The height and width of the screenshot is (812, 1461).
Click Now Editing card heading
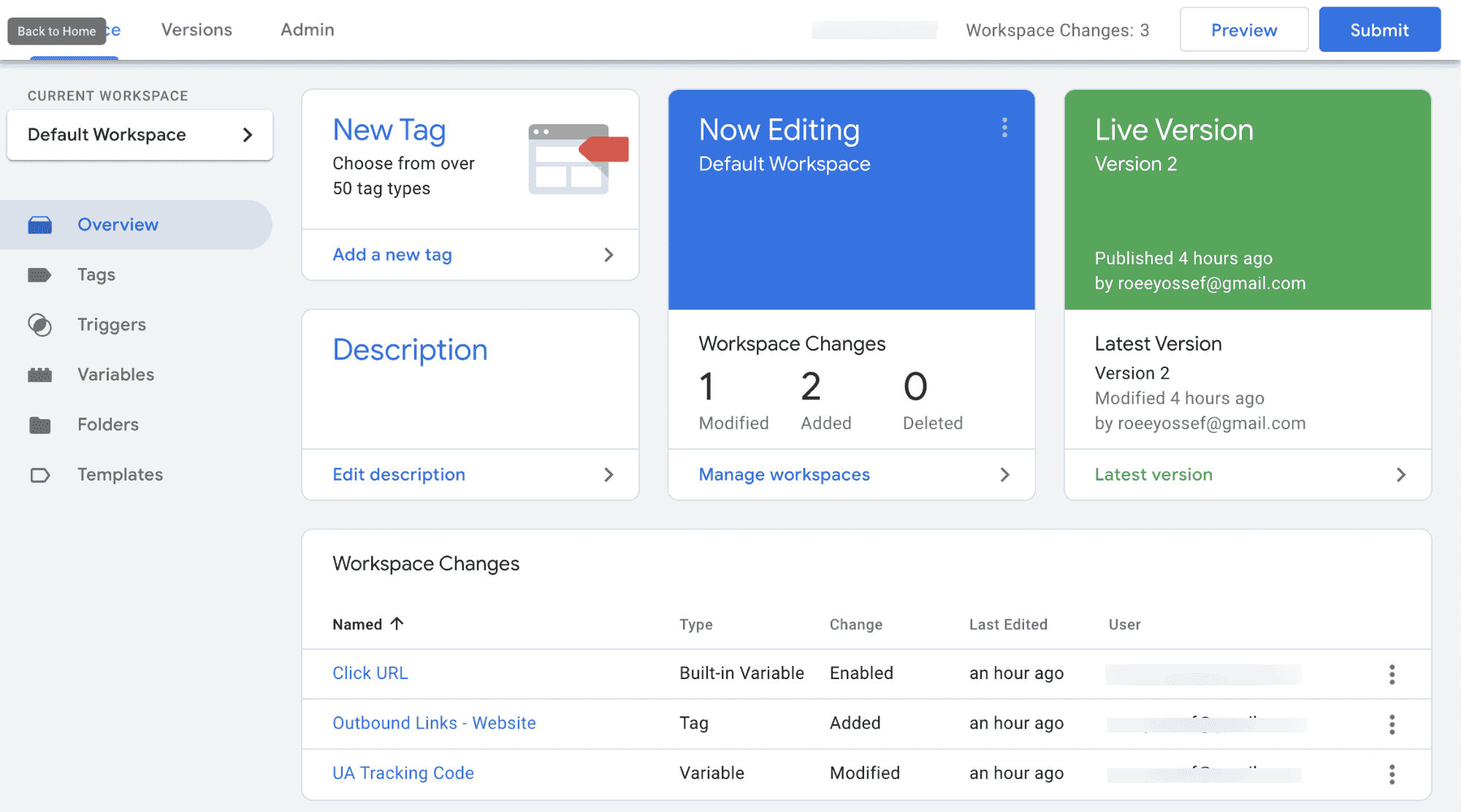[x=779, y=130]
